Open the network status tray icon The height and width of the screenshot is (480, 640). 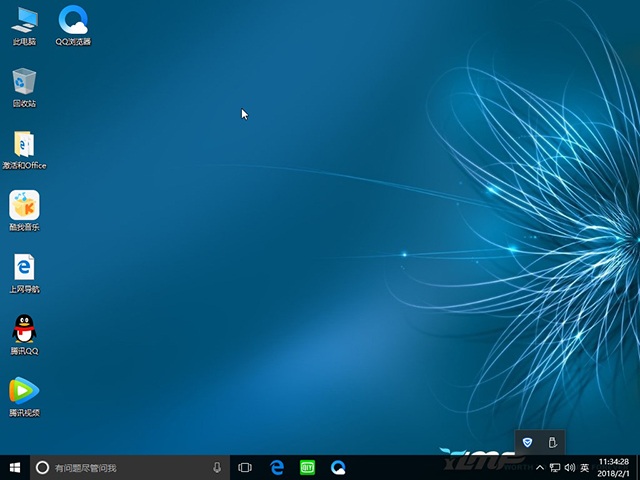[x=555, y=468]
